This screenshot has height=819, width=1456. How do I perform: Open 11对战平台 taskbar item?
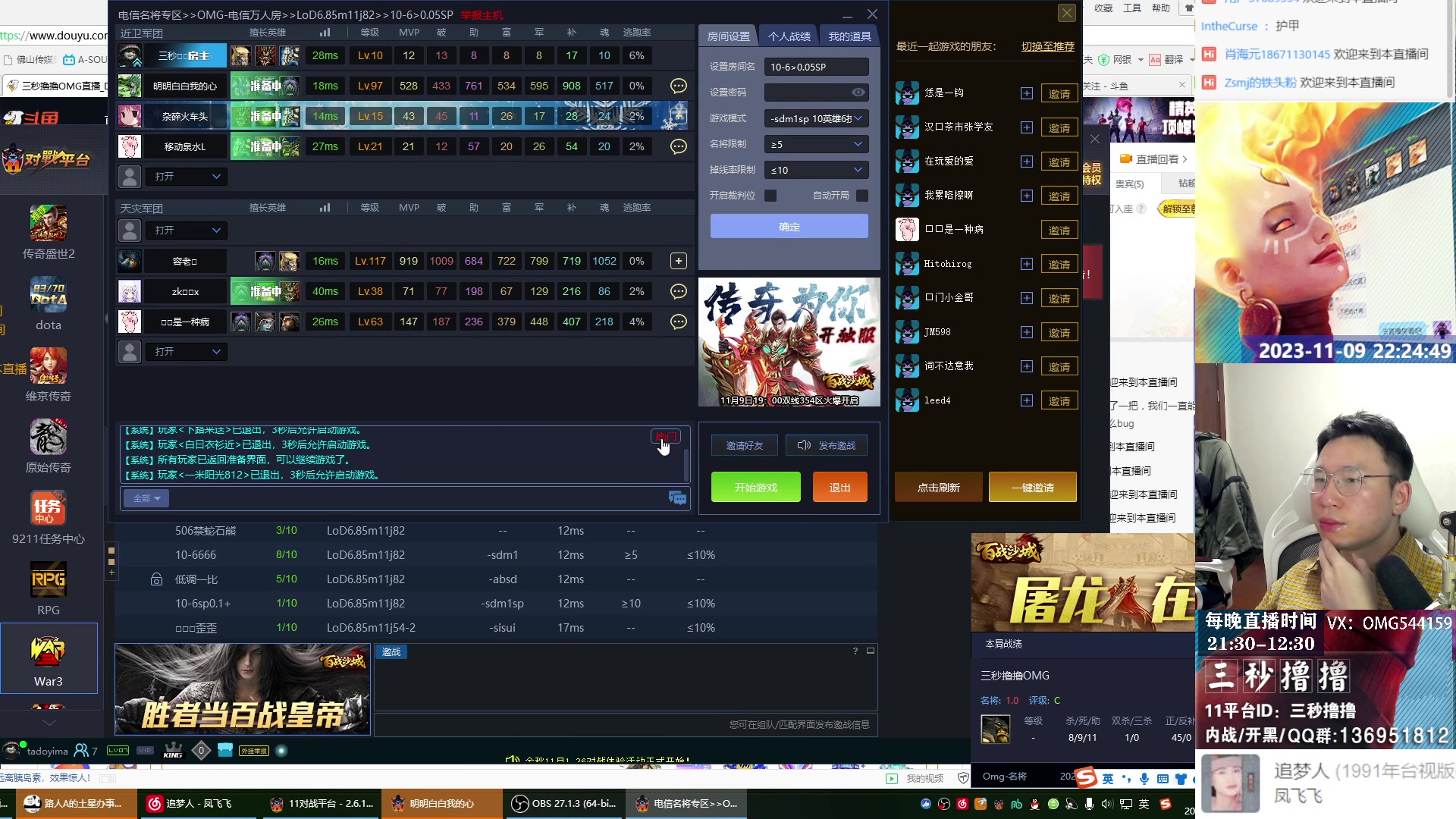[x=322, y=804]
